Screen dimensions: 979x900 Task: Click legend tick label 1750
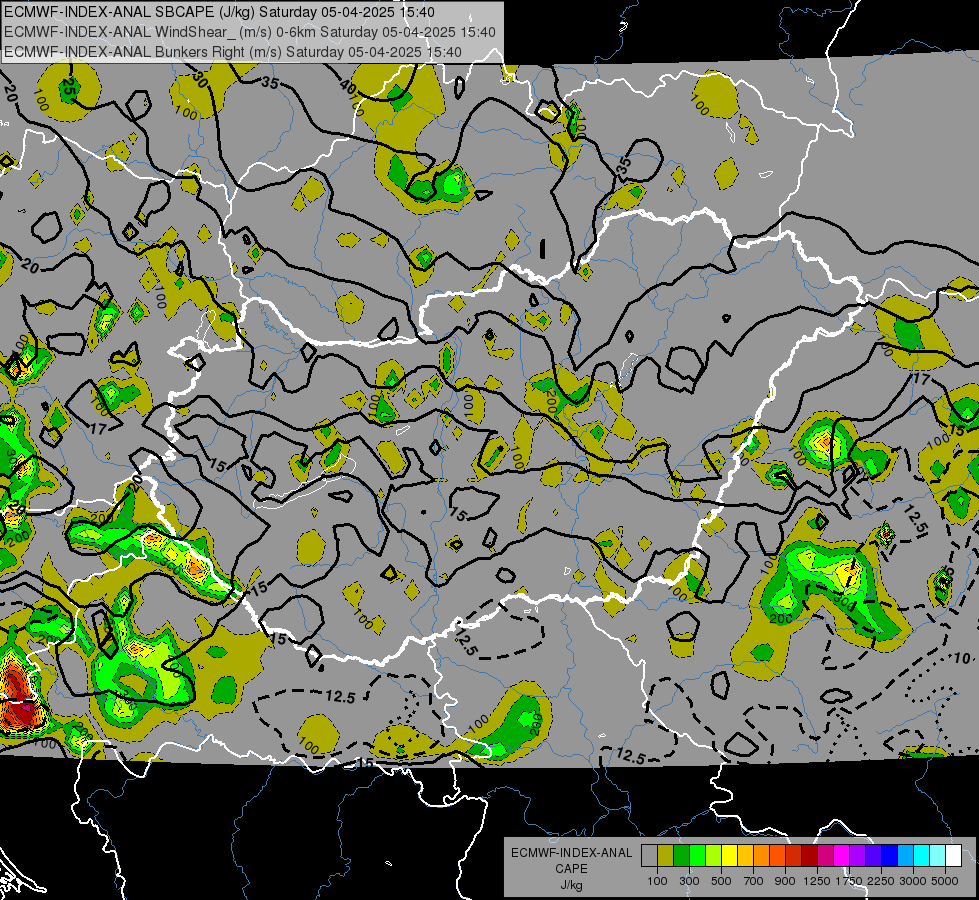pyautogui.click(x=849, y=881)
